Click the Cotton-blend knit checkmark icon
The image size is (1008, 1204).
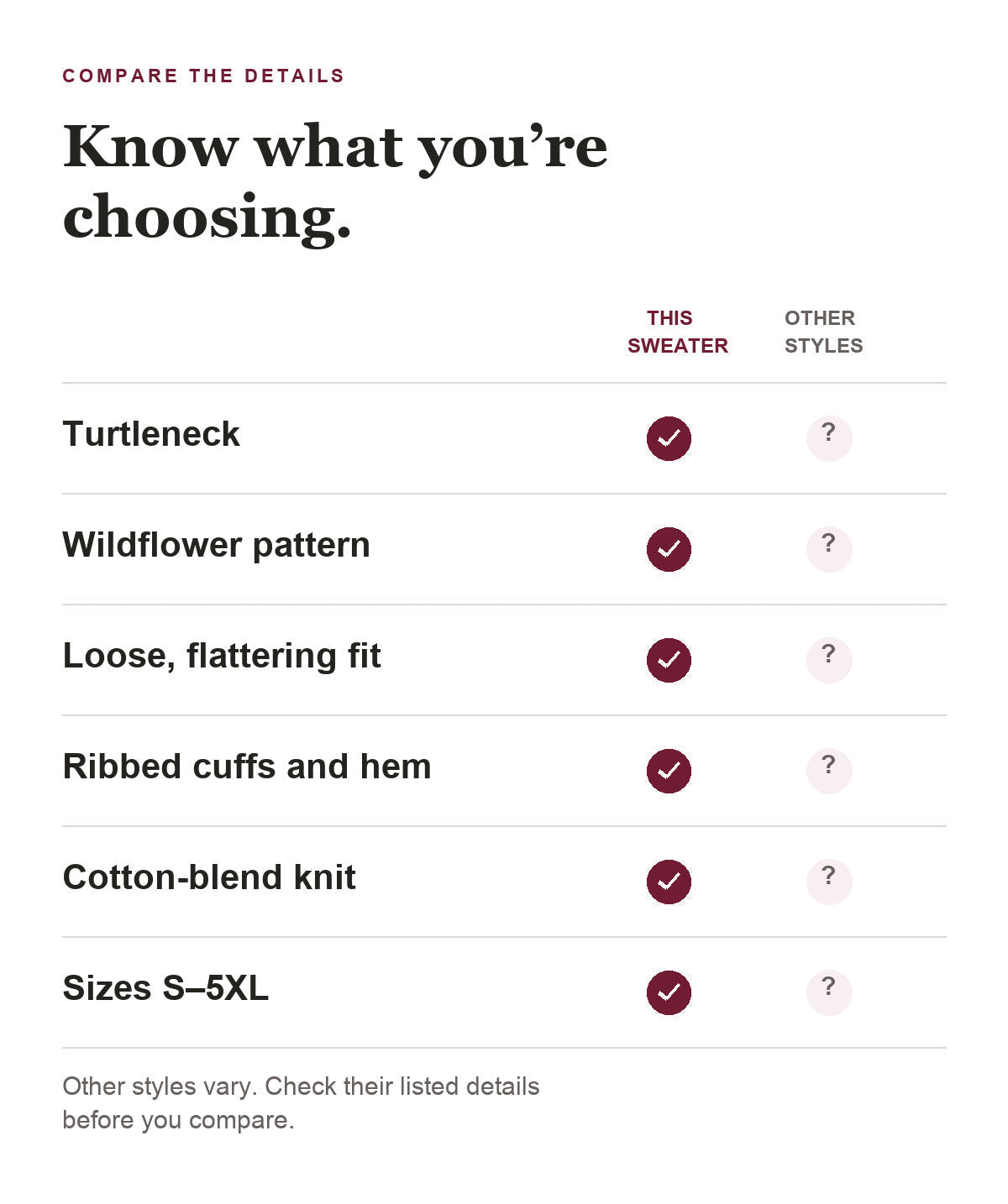pos(669,882)
